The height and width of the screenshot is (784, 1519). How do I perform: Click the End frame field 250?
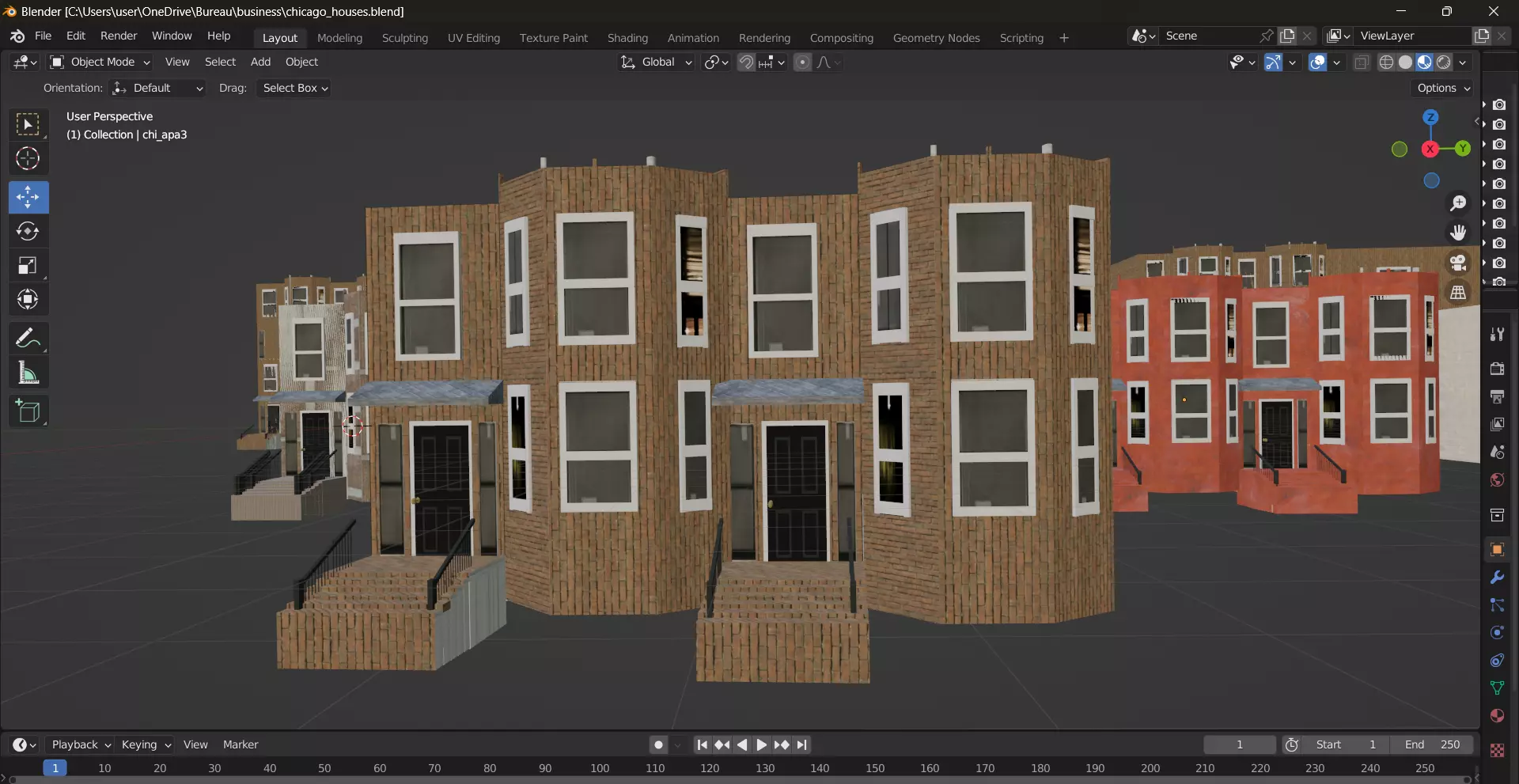tap(1432, 745)
